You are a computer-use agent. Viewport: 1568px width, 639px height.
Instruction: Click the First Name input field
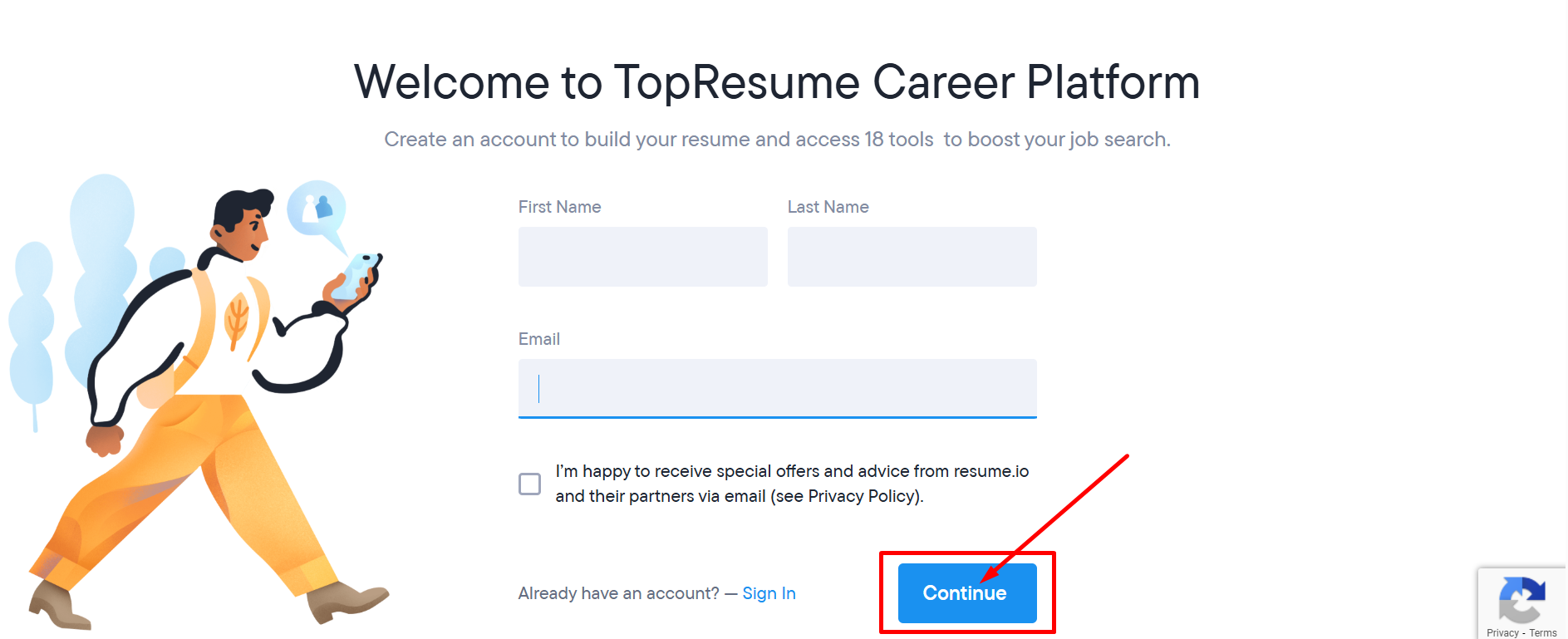tap(642, 257)
